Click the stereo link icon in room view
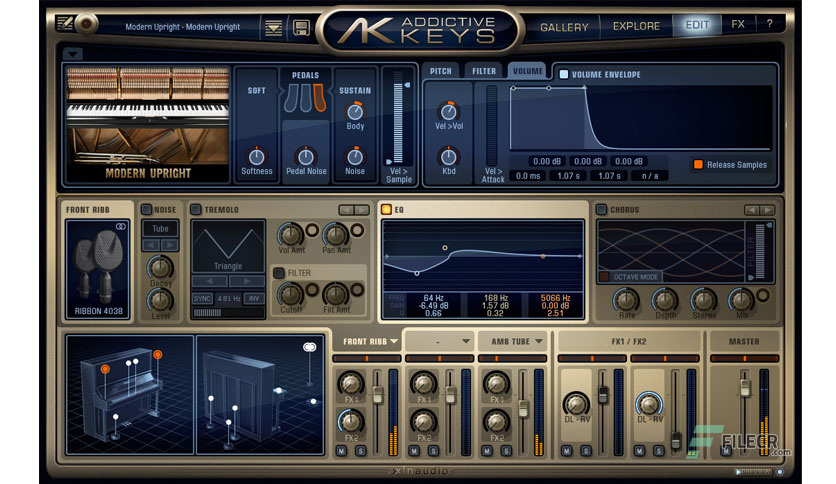The height and width of the screenshot is (484, 836). [309, 347]
